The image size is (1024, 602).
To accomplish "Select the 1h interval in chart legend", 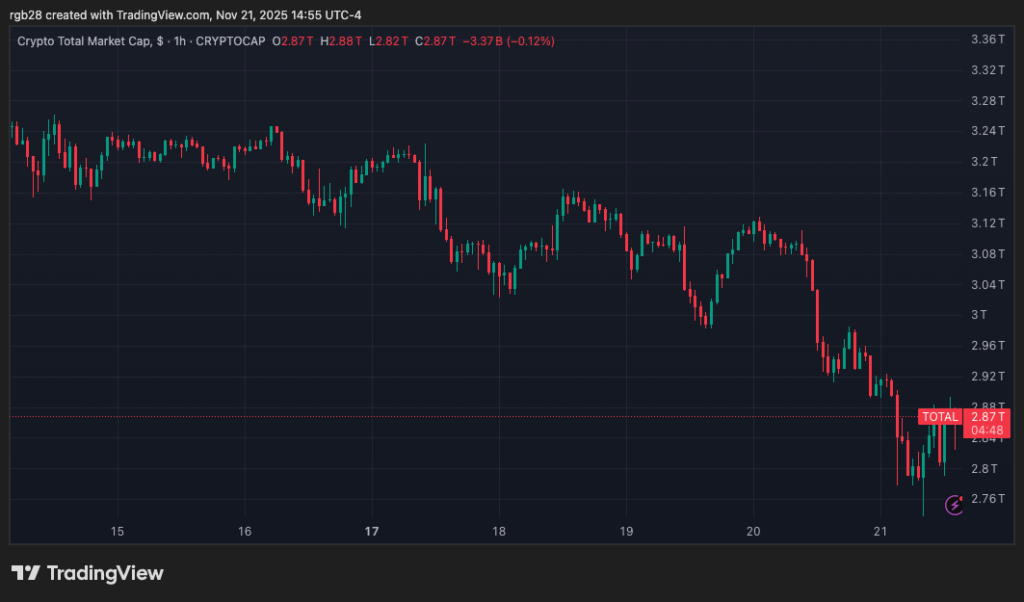I will click(x=182, y=41).
